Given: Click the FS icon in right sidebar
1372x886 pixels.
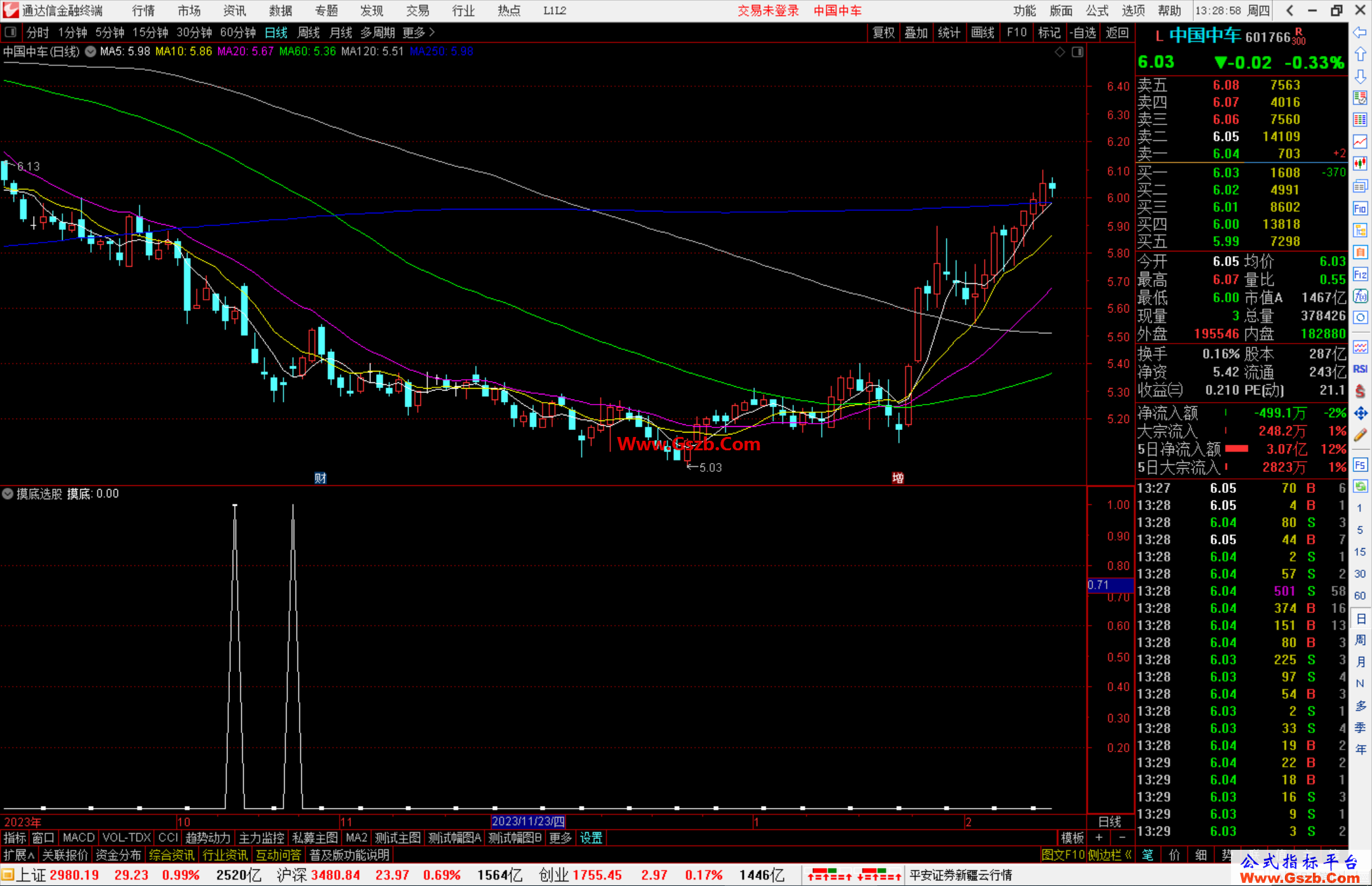Looking at the screenshot, I should point(1360,465).
